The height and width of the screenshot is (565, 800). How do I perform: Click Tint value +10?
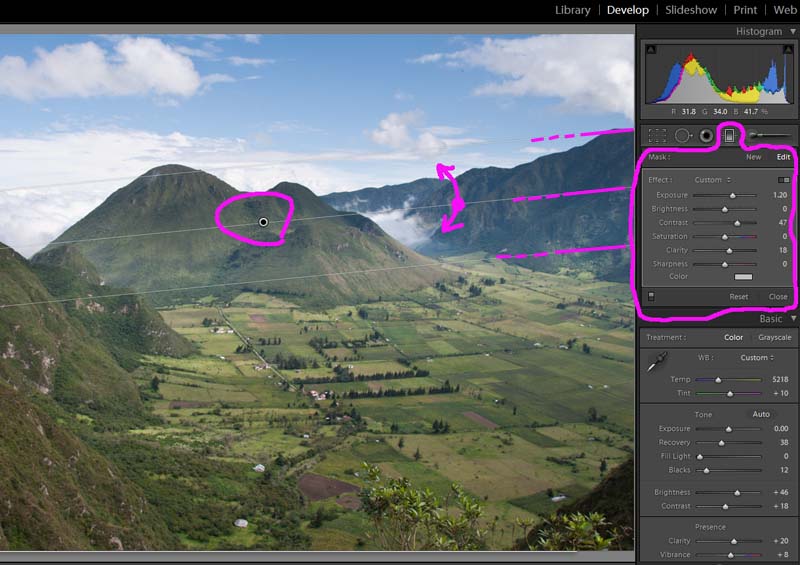coord(781,393)
